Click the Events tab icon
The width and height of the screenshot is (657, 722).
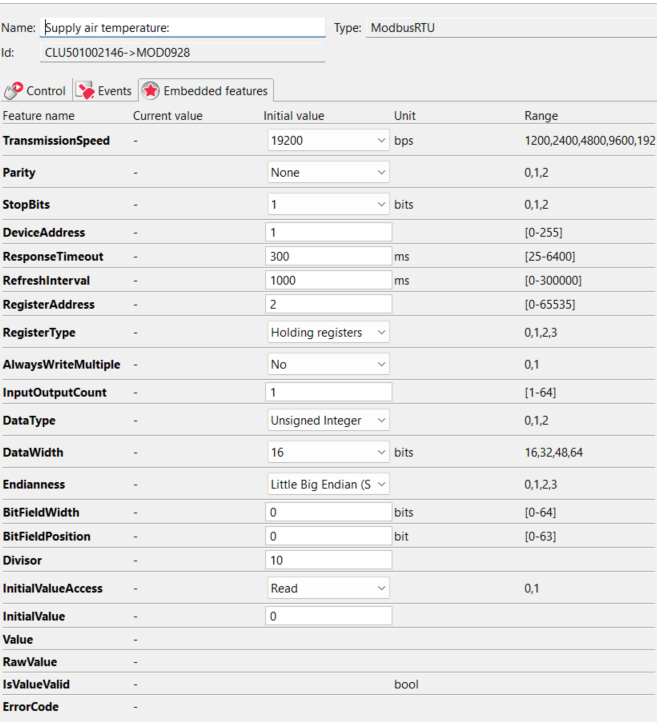coord(85,91)
